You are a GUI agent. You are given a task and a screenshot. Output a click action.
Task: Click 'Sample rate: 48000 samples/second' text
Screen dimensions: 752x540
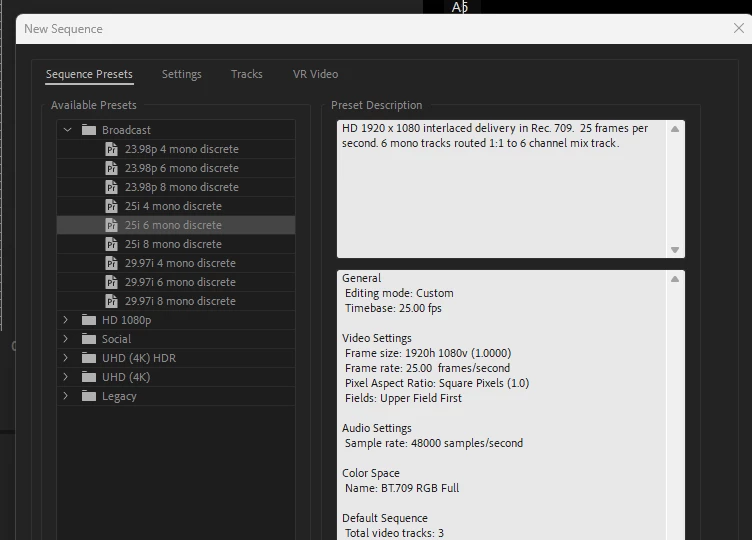(x=434, y=443)
